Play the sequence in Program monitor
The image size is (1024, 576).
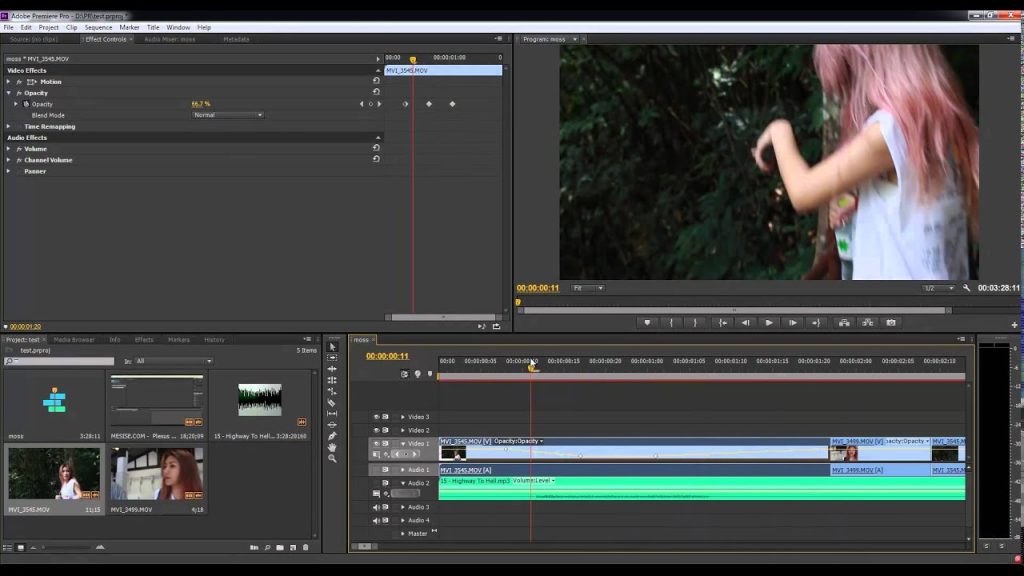click(769, 323)
